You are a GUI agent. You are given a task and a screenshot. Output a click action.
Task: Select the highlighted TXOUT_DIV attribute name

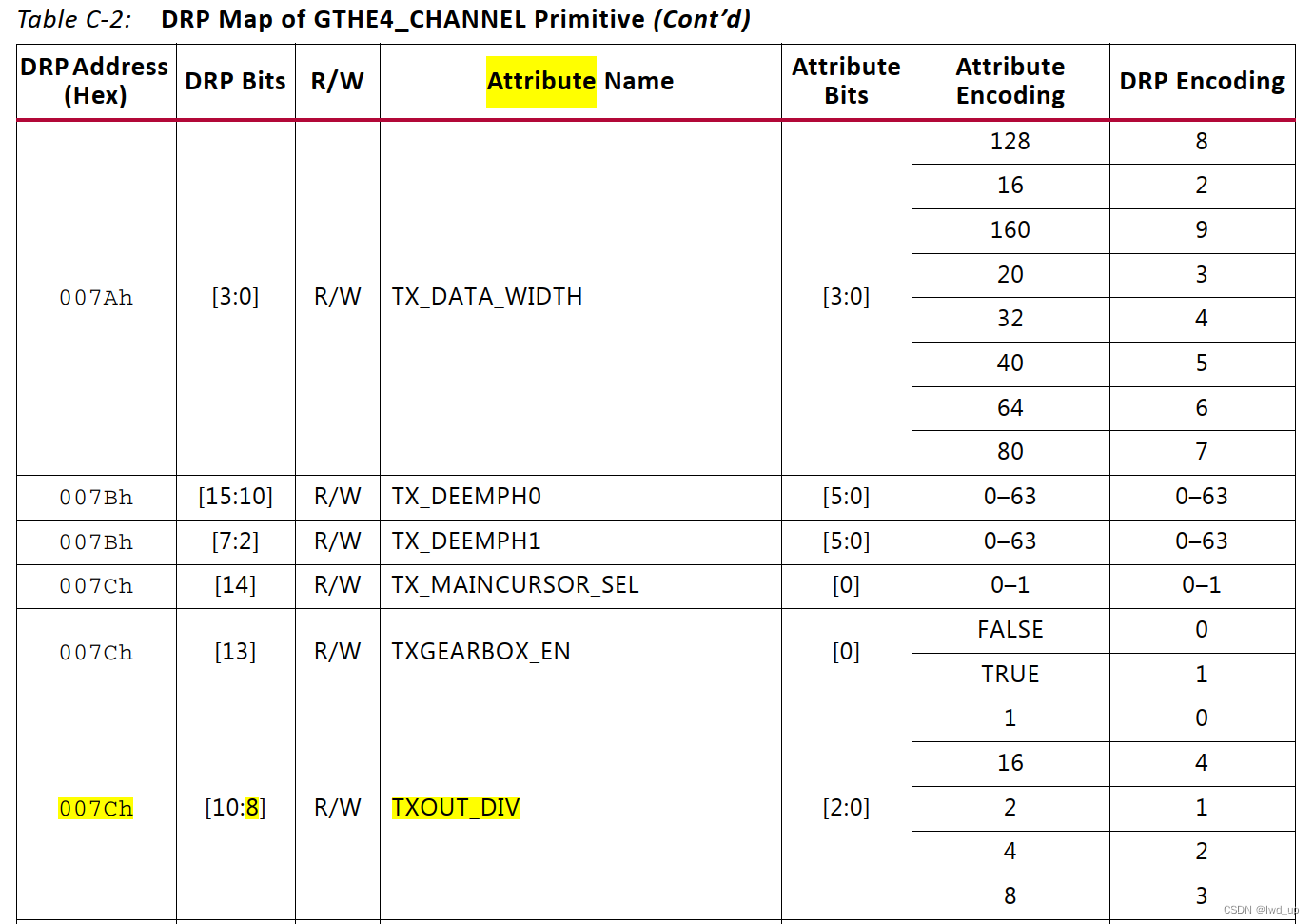point(456,808)
